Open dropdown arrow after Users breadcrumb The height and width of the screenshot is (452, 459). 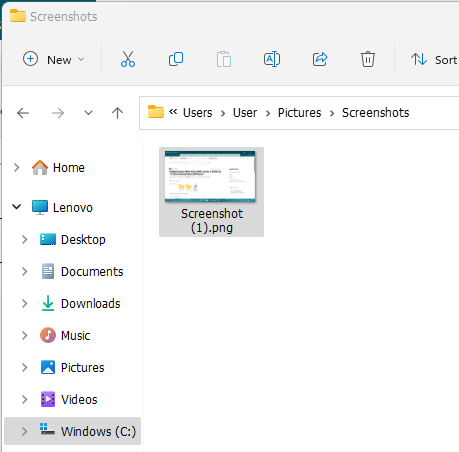pyautogui.click(x=223, y=114)
